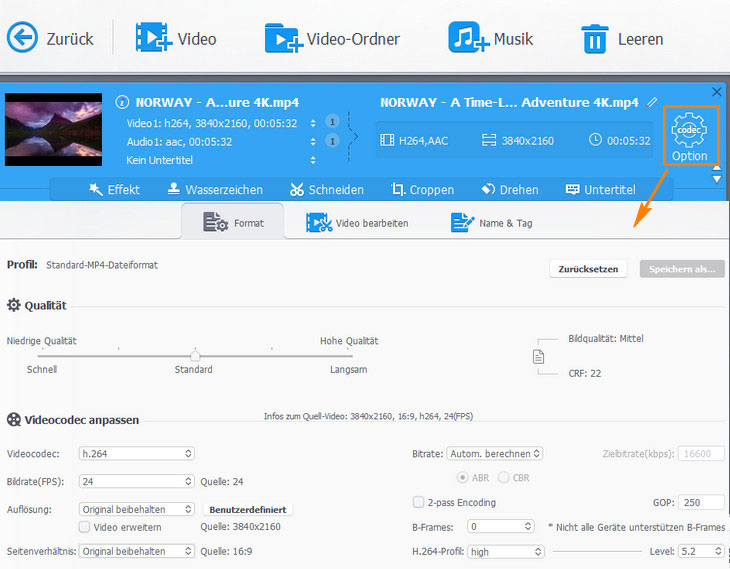
Task: Click the quality slider handle
Action: (x=195, y=355)
